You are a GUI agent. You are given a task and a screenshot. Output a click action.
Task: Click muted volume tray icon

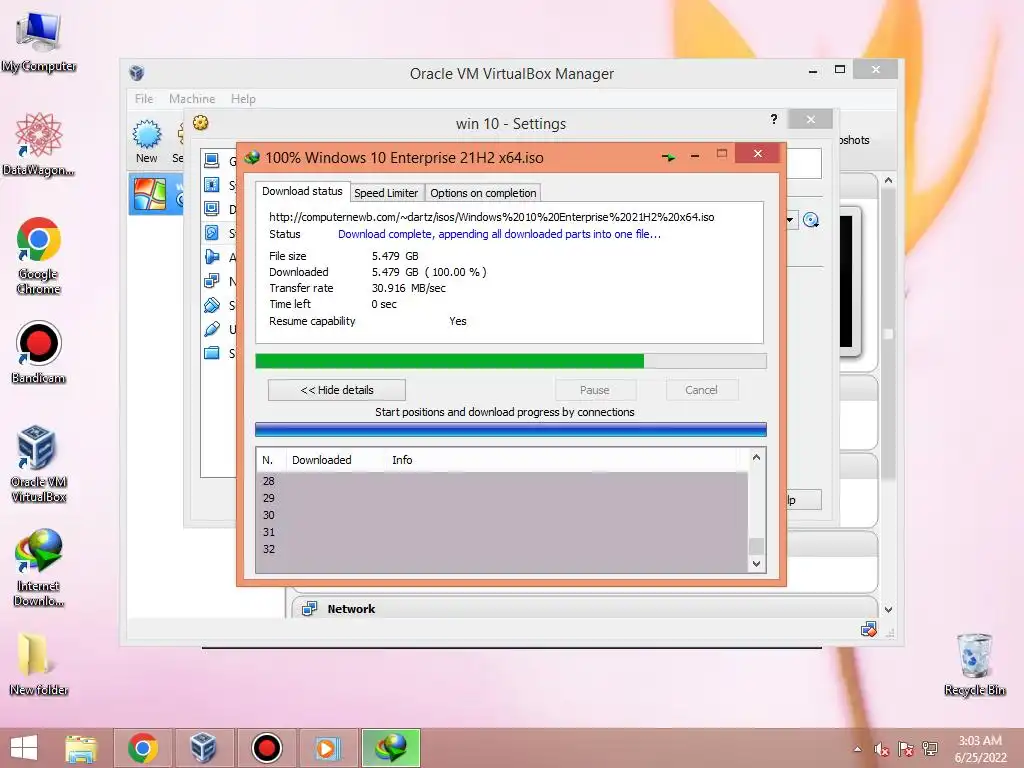tap(881, 750)
